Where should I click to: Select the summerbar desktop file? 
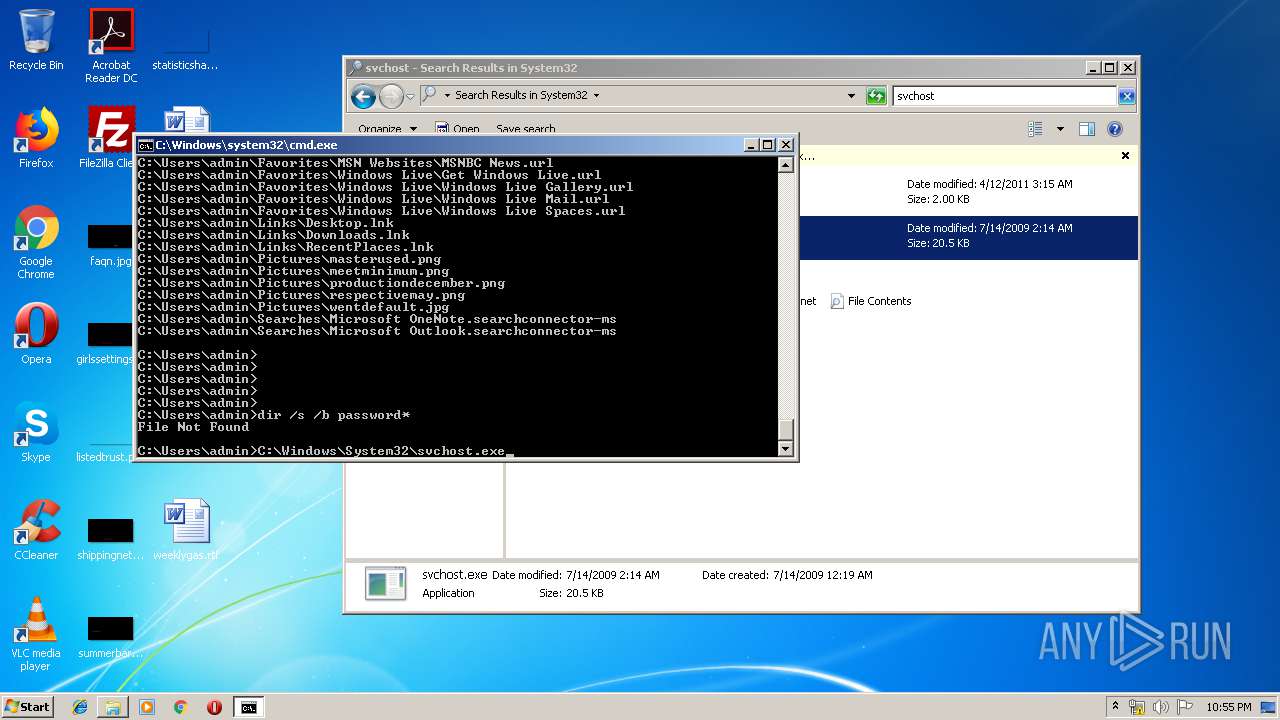(x=110, y=636)
